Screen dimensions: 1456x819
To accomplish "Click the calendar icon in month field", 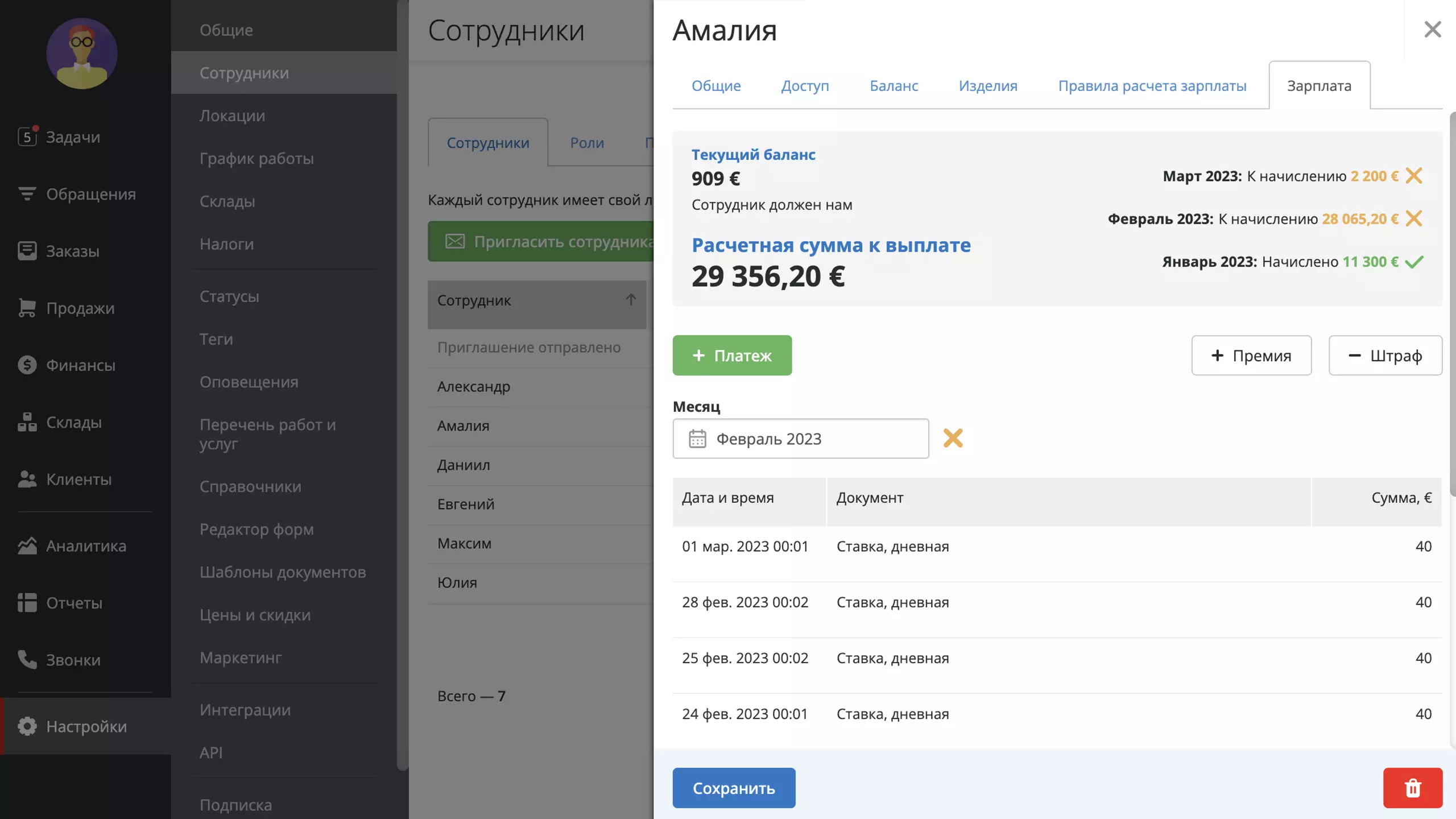I will [x=697, y=439].
